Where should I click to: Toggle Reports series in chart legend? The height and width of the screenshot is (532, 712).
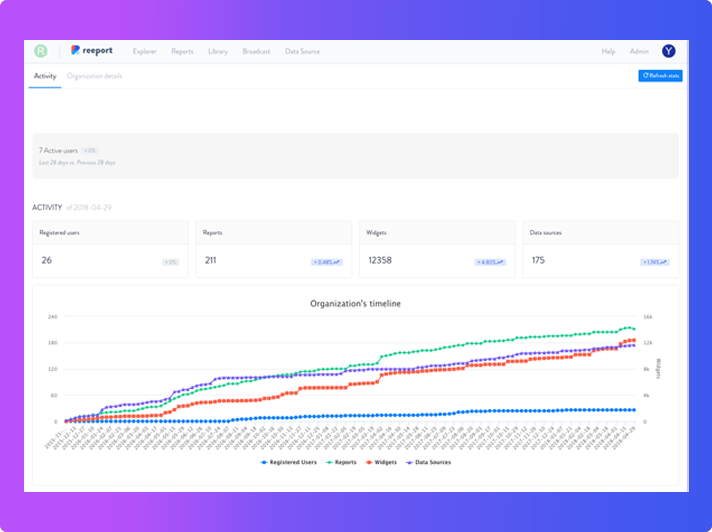pos(339,463)
